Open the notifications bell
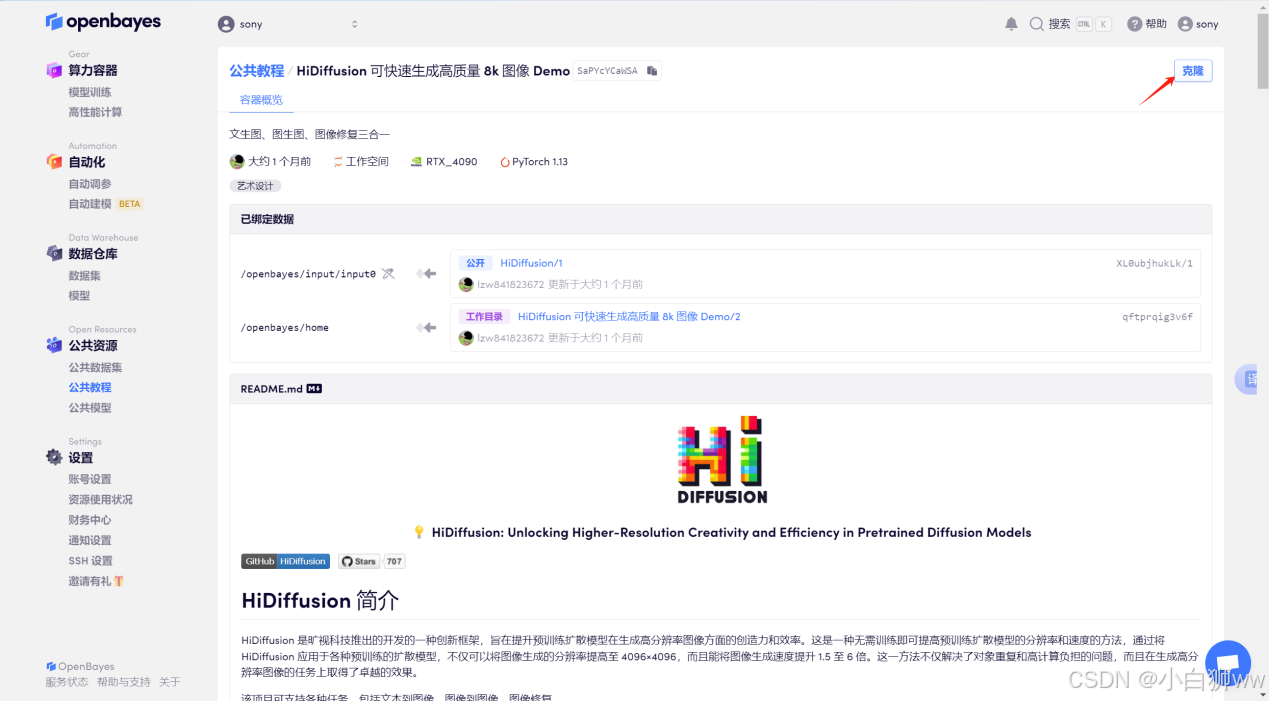Image resolution: width=1269 pixels, height=701 pixels. [x=1011, y=24]
